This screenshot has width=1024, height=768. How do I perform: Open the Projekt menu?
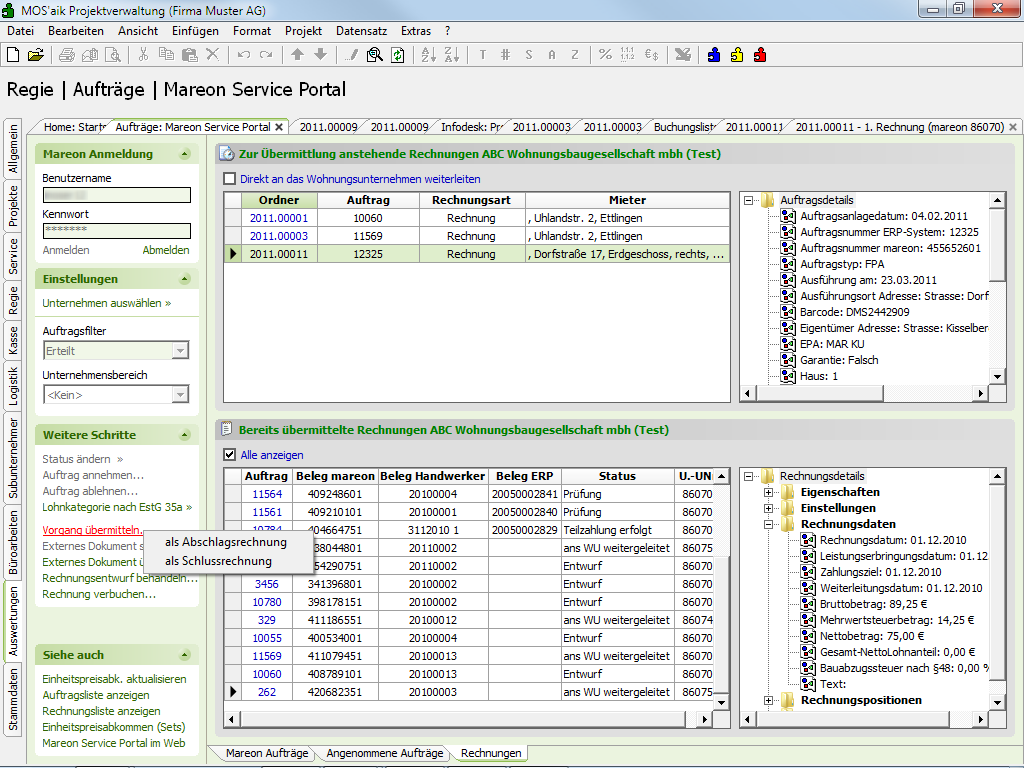point(303,31)
